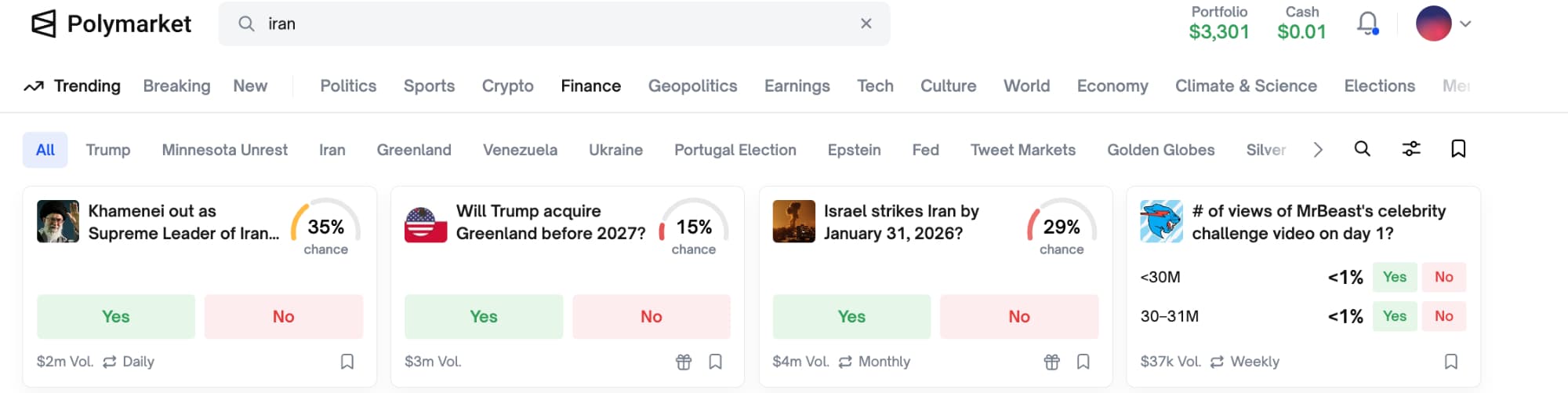
Task: Buy No on Trump Greenland market
Action: [651, 317]
